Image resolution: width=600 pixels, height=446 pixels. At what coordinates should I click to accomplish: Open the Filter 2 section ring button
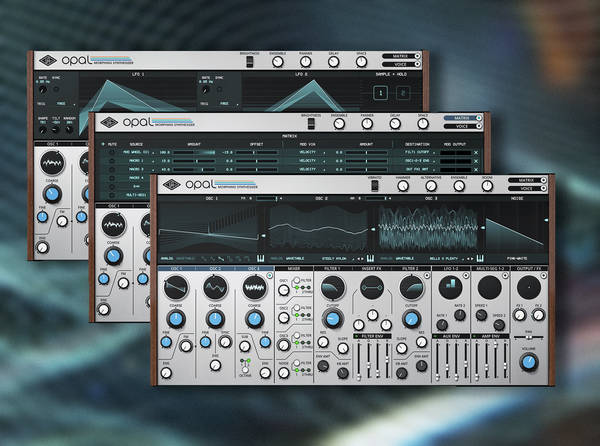[427, 275]
